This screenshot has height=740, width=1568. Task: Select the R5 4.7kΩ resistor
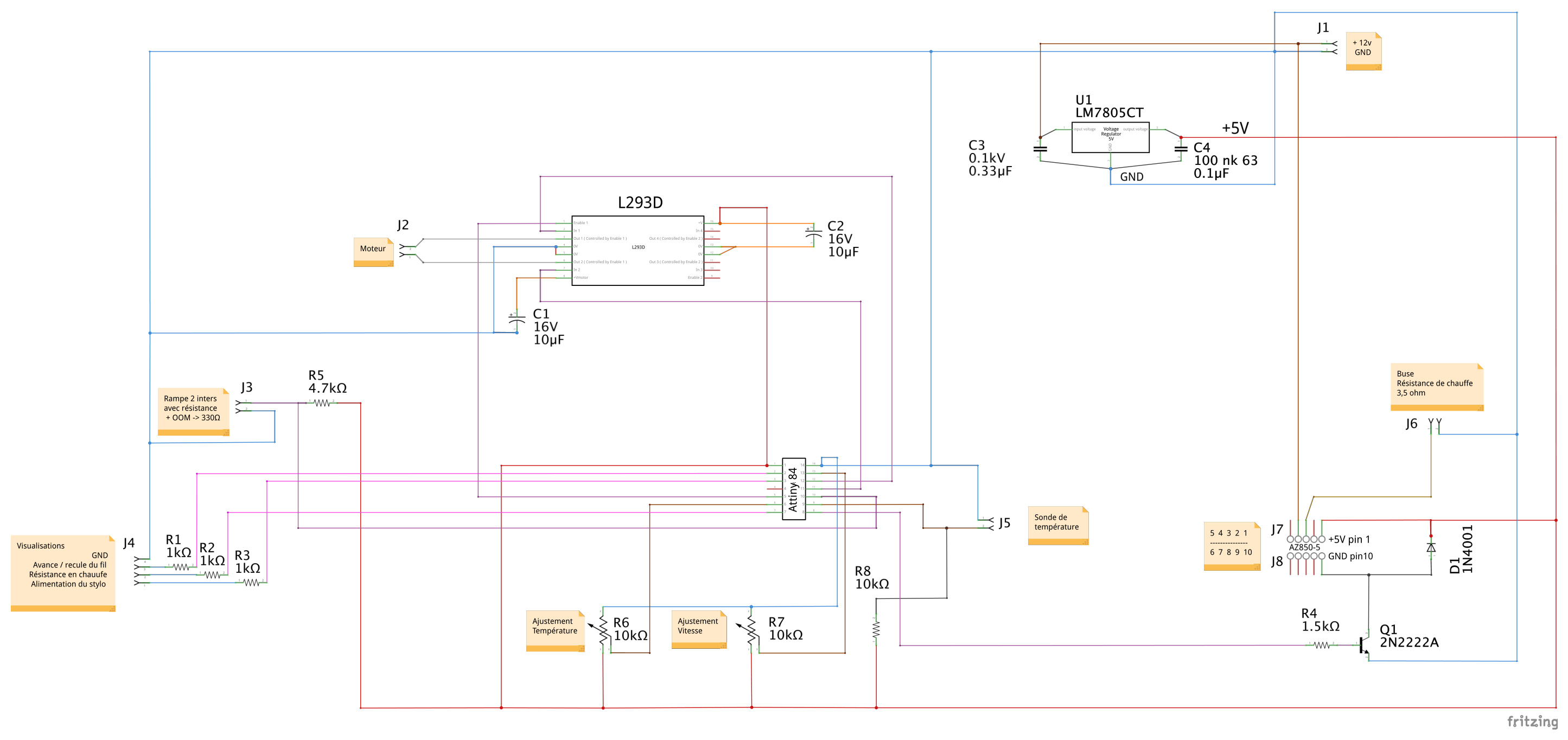coord(321,403)
